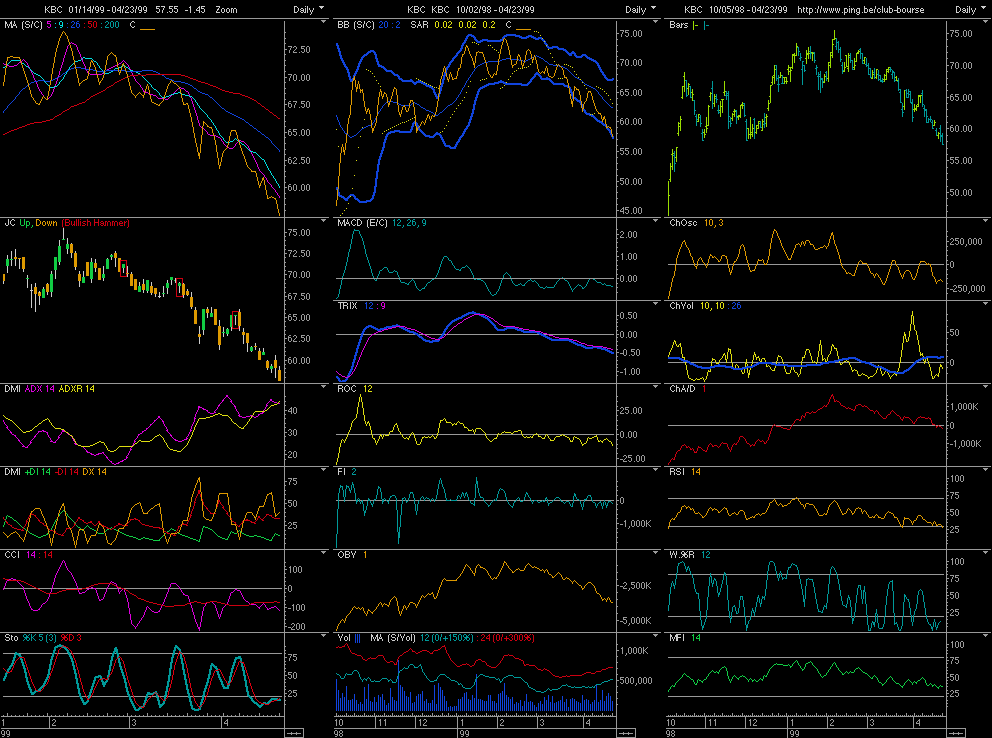Open the Daily period dropdown in right chart column
The height and width of the screenshot is (738, 992).
(970, 9)
